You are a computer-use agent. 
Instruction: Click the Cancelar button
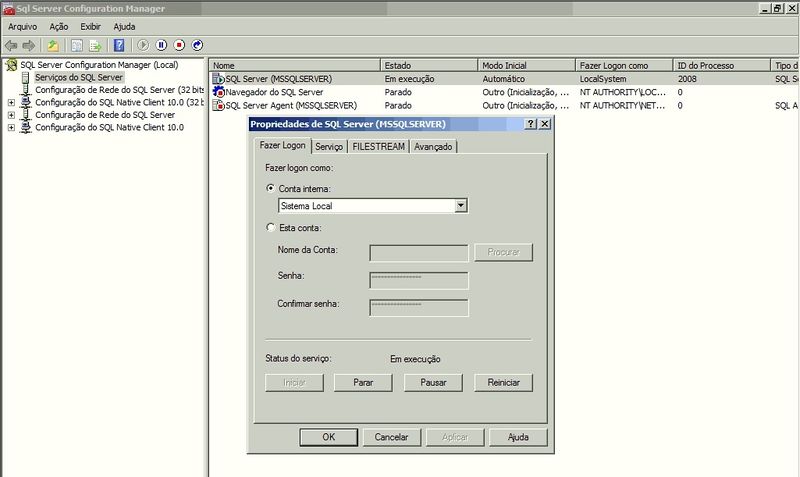(391, 437)
